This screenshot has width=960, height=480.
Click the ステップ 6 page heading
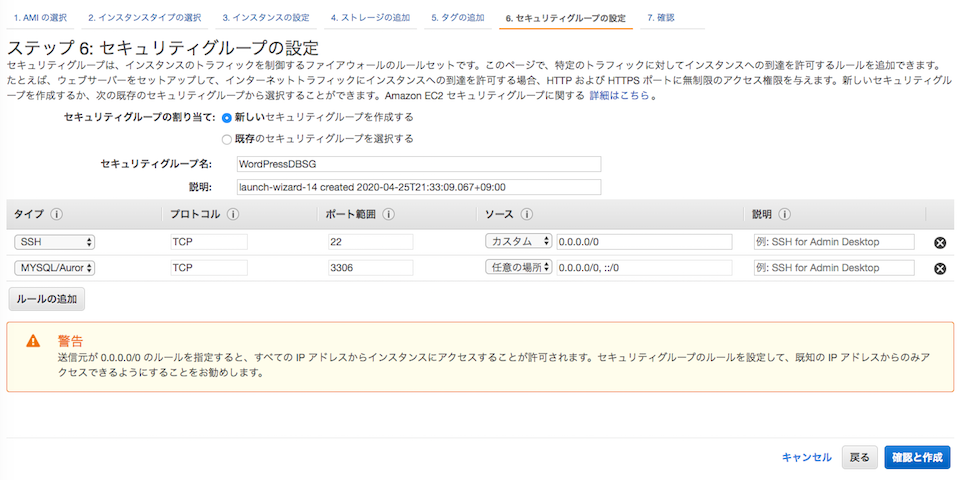163,48
